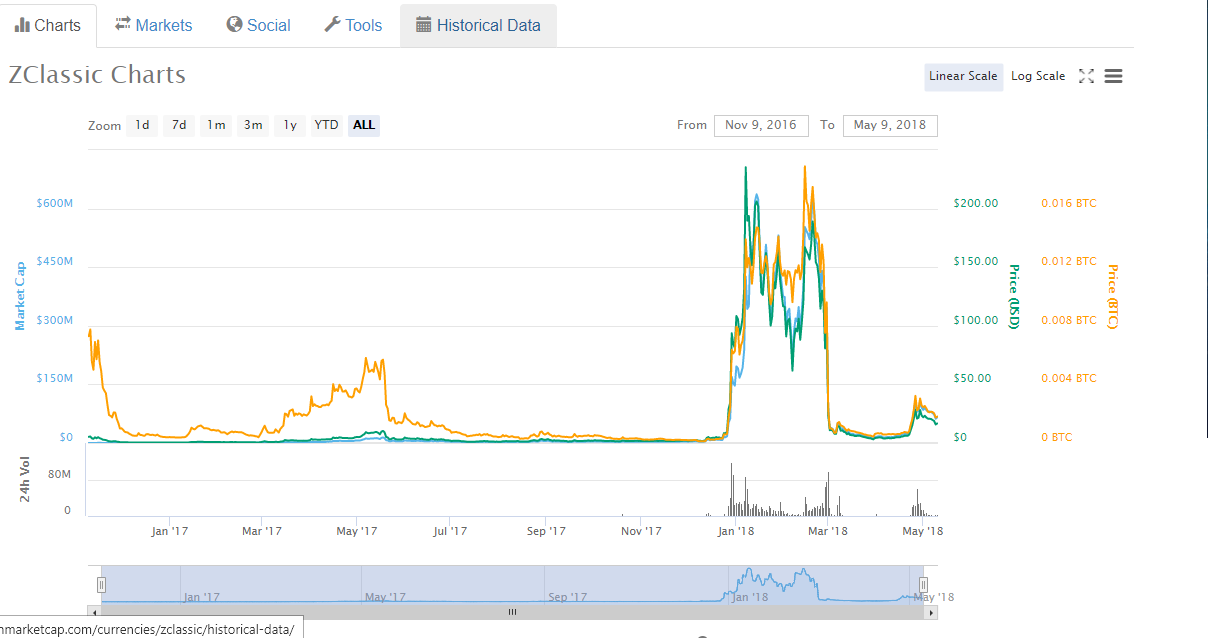Click the 24h Vol axis title
This screenshot has height=638, width=1208.
point(26,479)
